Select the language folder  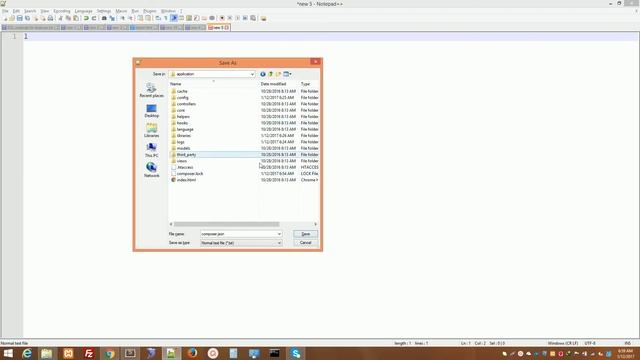[x=185, y=129]
